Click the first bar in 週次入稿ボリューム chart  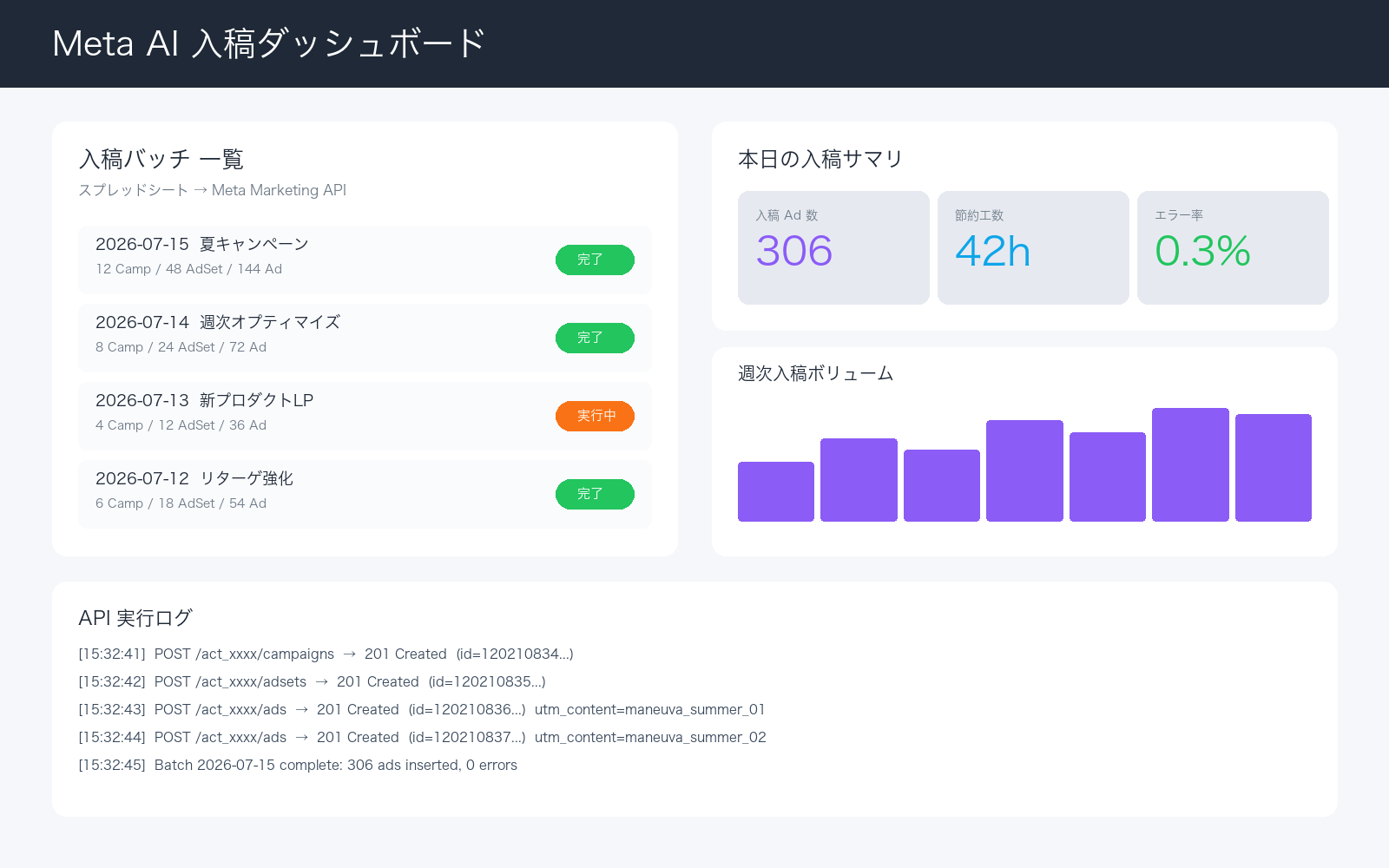pos(776,491)
